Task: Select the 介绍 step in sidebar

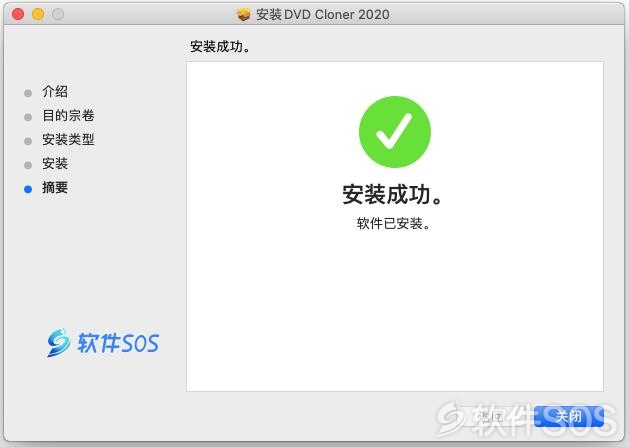Action: pos(55,91)
